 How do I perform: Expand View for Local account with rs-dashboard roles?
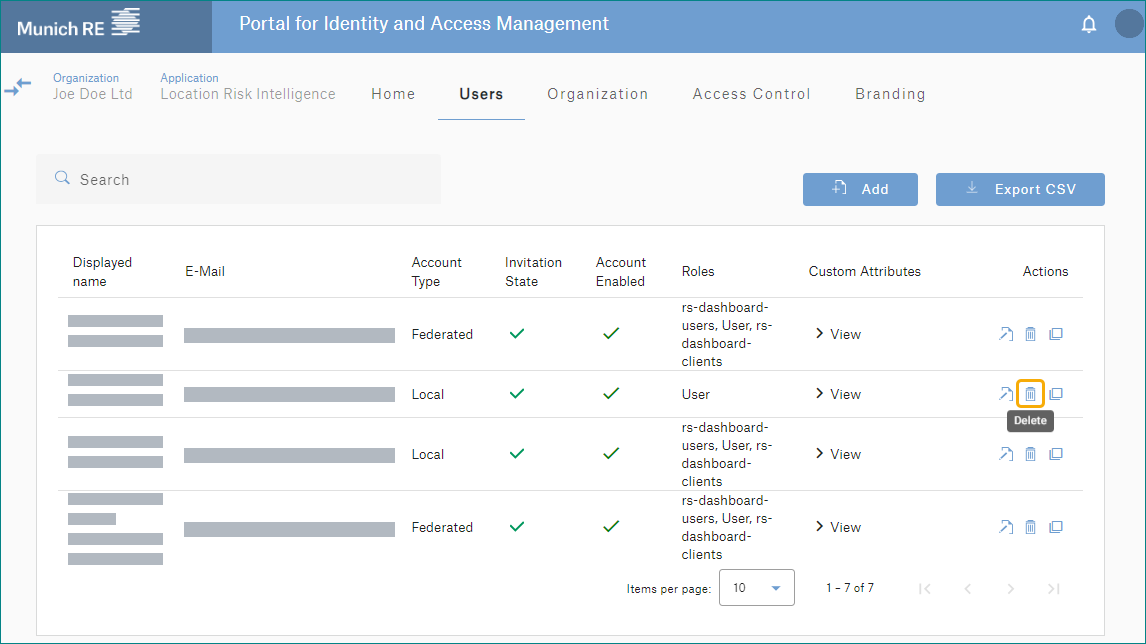(x=838, y=454)
